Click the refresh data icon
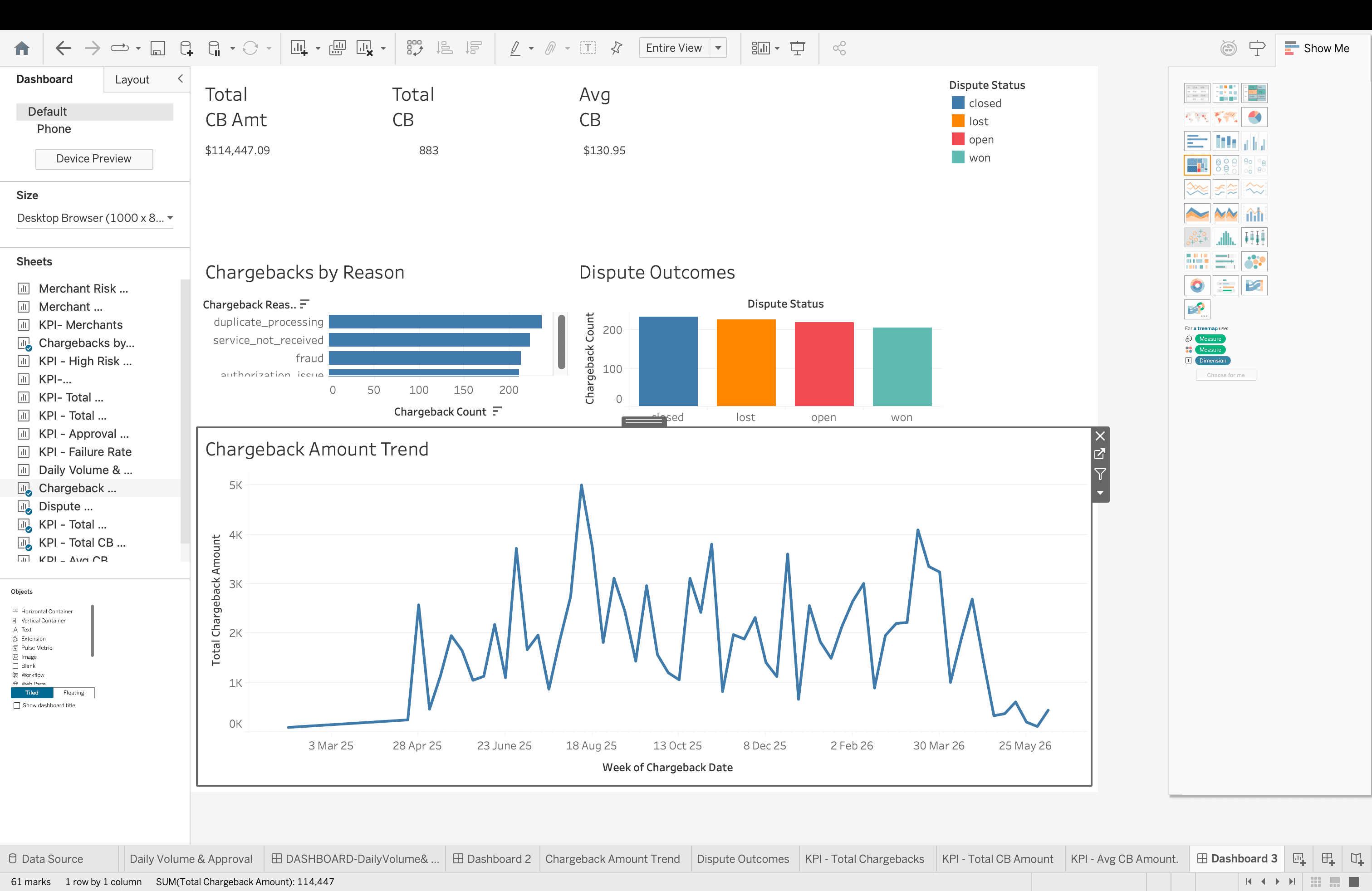This screenshot has height=891, width=1372. tap(250, 48)
